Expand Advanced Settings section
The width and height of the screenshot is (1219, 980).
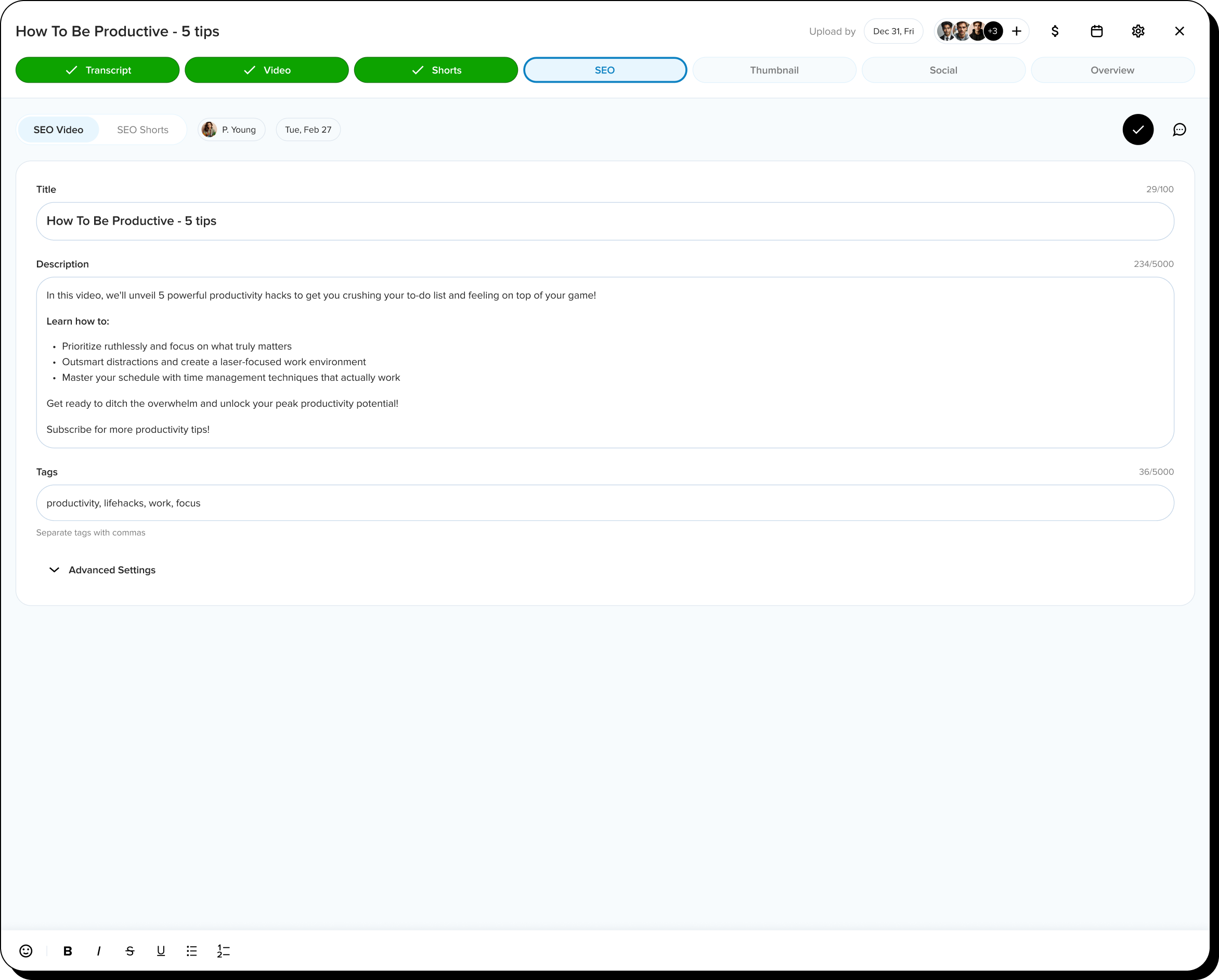102,570
